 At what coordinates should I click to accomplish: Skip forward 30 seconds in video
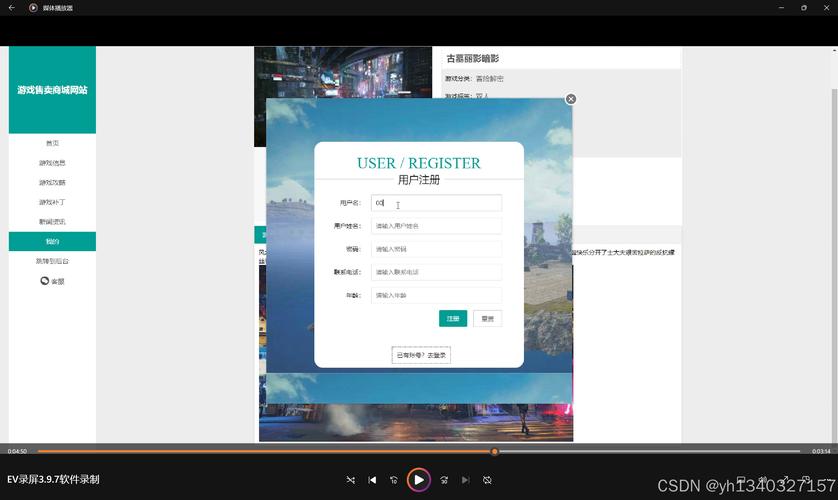click(444, 480)
